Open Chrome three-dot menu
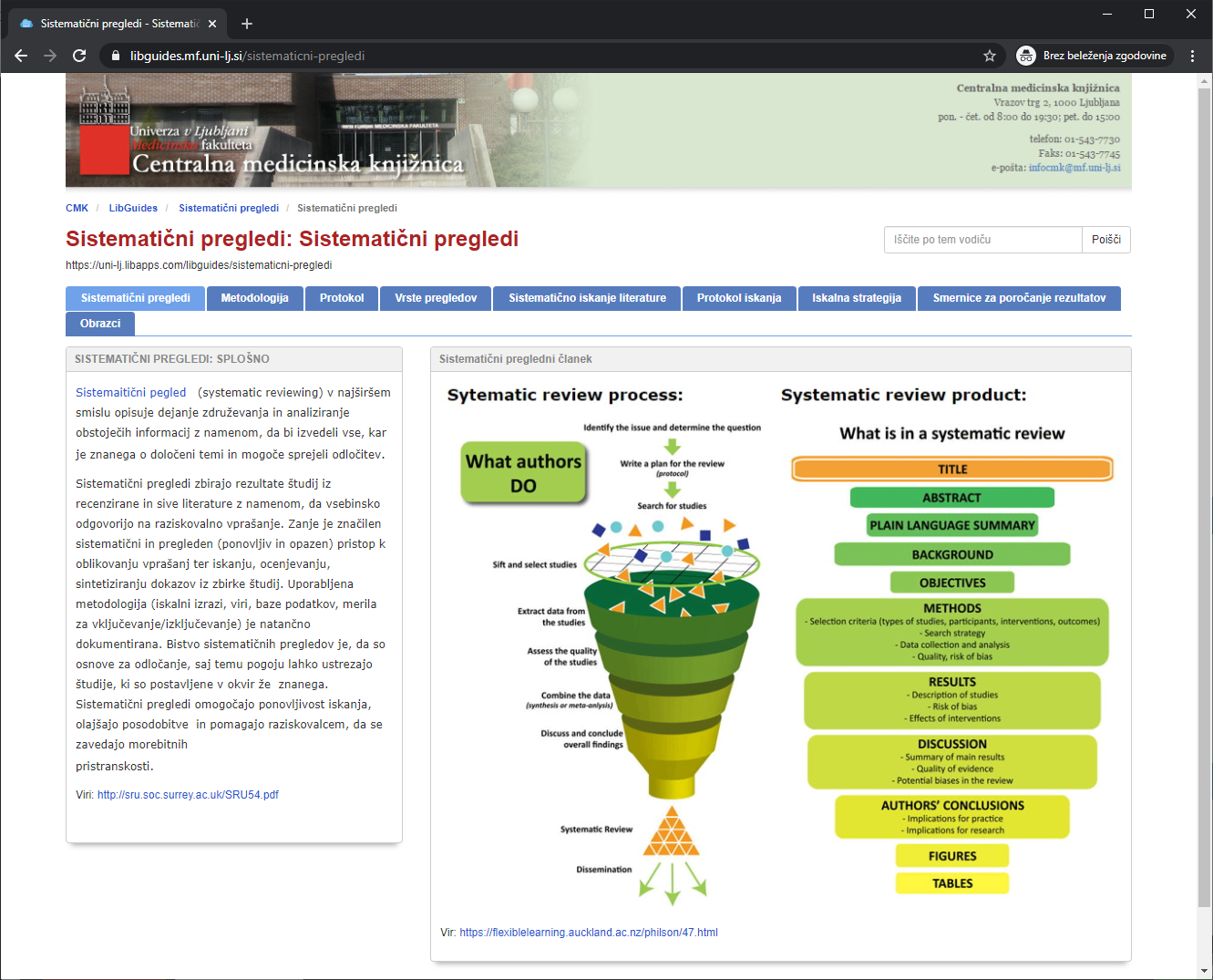 point(1192,56)
